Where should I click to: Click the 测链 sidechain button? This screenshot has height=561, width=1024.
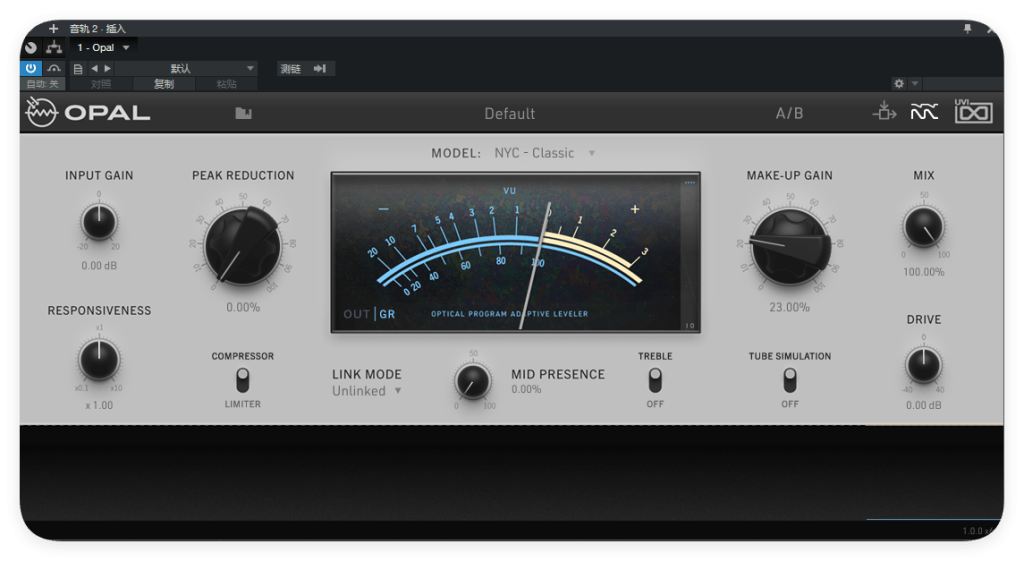click(x=290, y=69)
